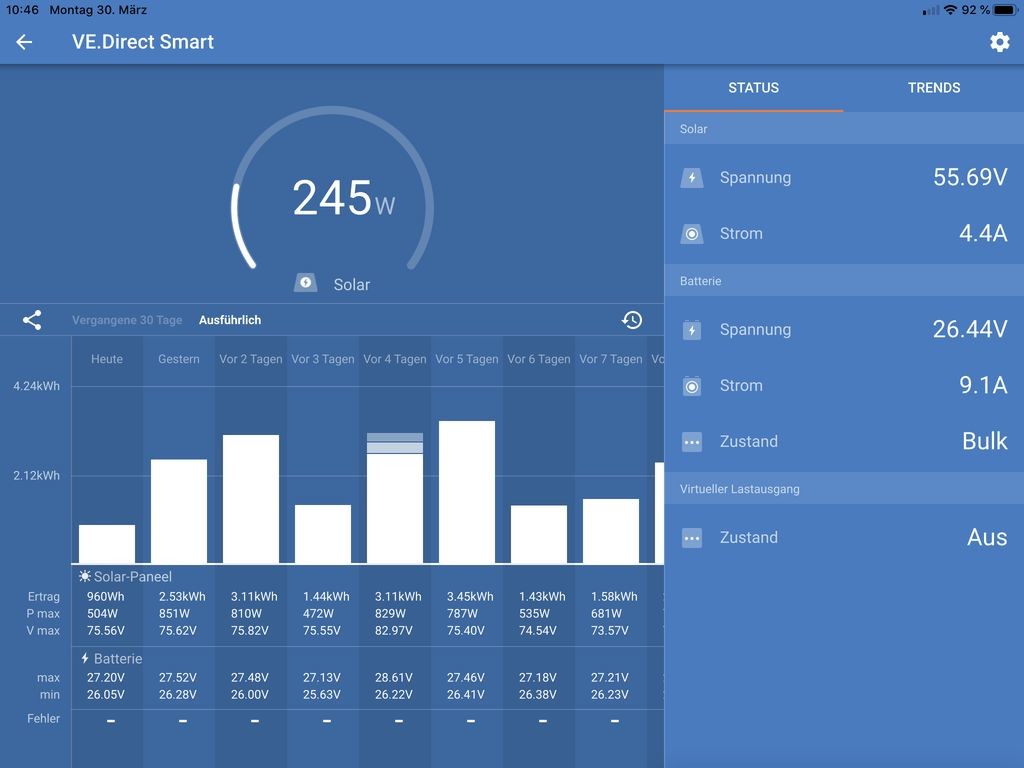Image resolution: width=1024 pixels, height=768 pixels.
Task: Tap the 2.53kWh yield for Gestern
Action: 182,596
